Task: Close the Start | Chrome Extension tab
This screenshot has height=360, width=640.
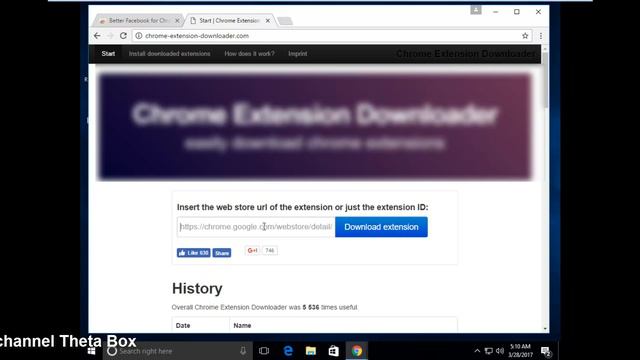Action: coord(268,20)
